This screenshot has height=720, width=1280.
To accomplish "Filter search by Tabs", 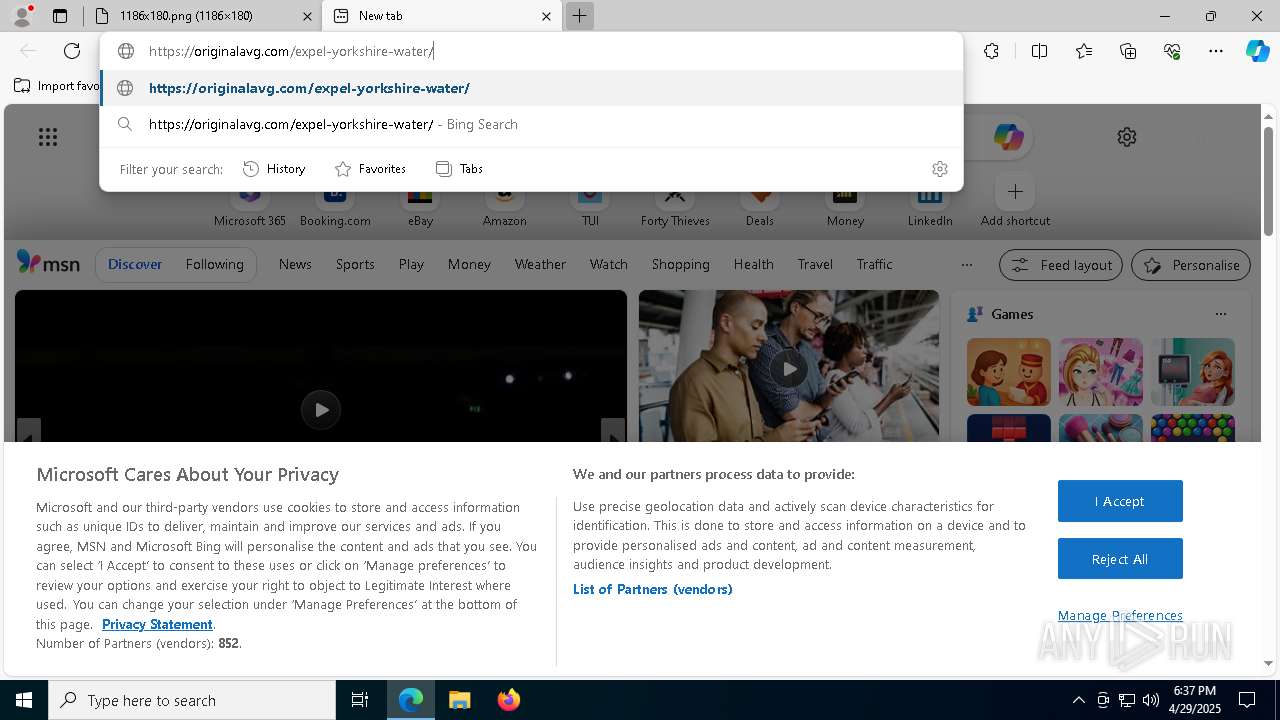I will (x=459, y=169).
